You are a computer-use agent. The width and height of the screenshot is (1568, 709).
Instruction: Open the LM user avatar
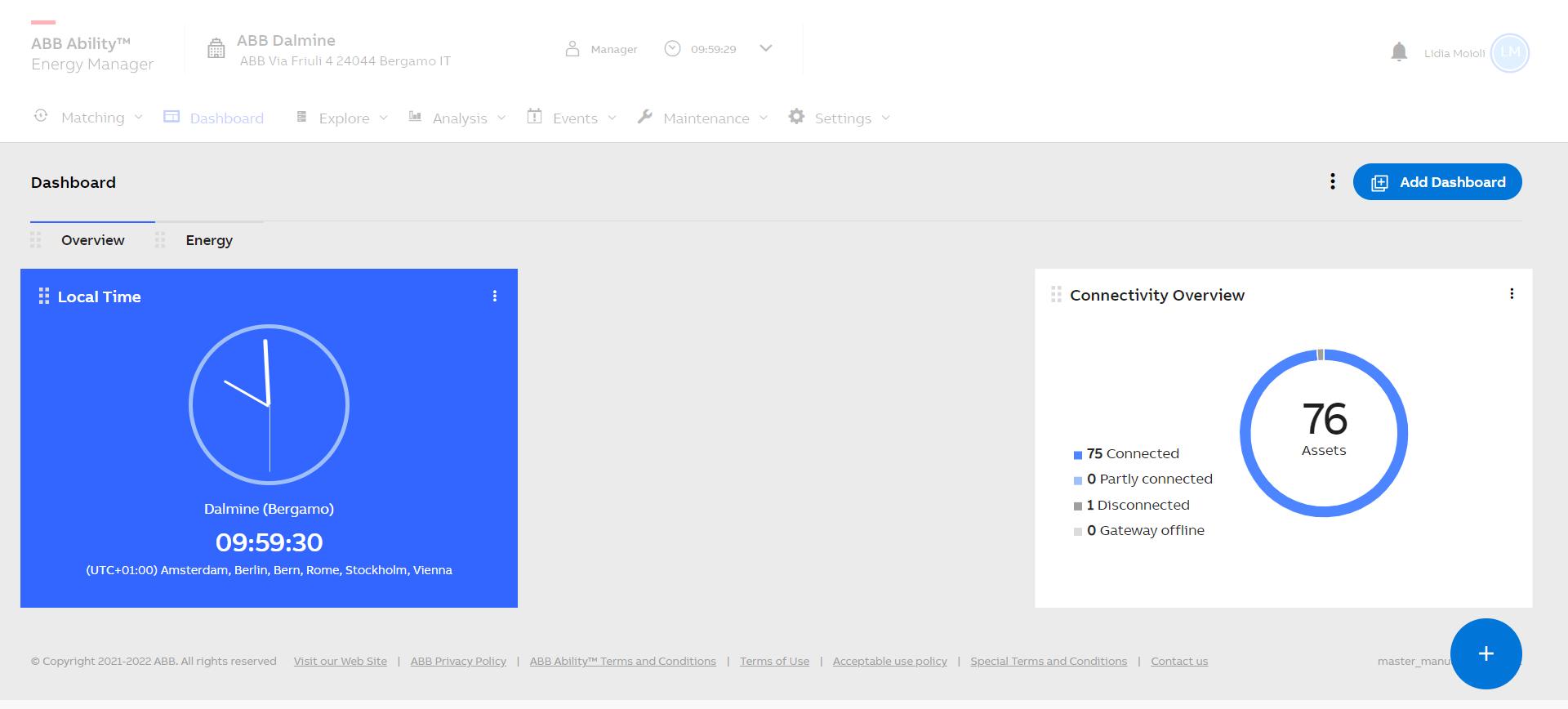[x=1509, y=53]
